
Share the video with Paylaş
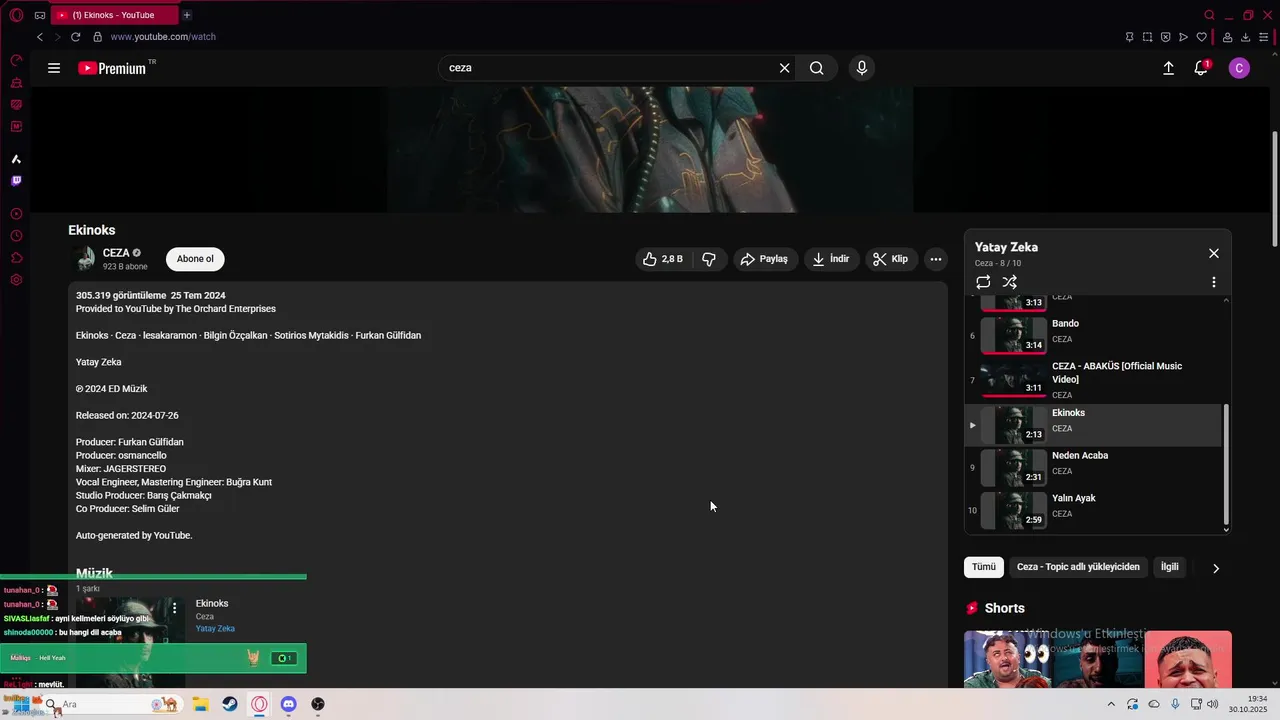765,259
